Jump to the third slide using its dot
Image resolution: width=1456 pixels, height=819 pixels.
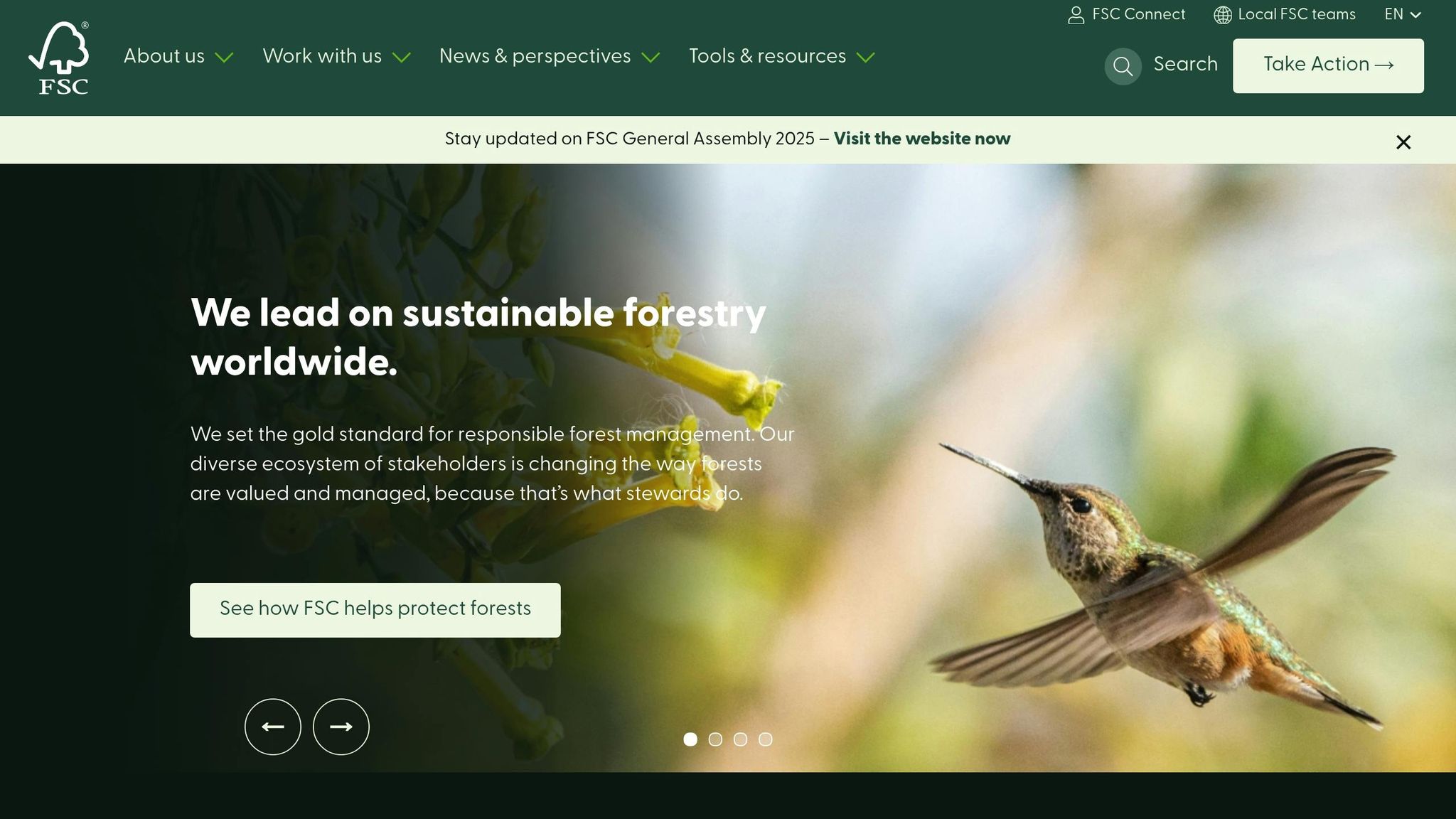click(x=741, y=739)
